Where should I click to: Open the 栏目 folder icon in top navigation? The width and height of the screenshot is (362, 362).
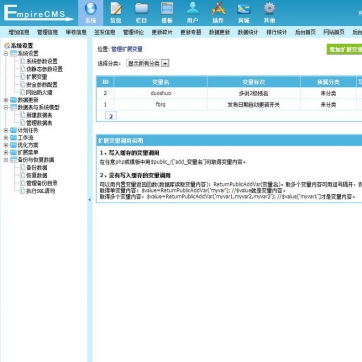[x=142, y=9]
